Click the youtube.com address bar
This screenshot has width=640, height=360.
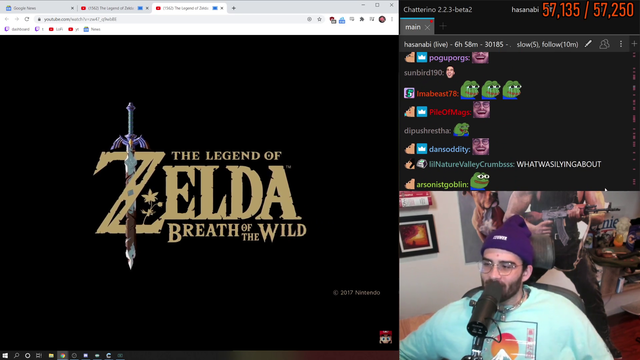click(180, 19)
